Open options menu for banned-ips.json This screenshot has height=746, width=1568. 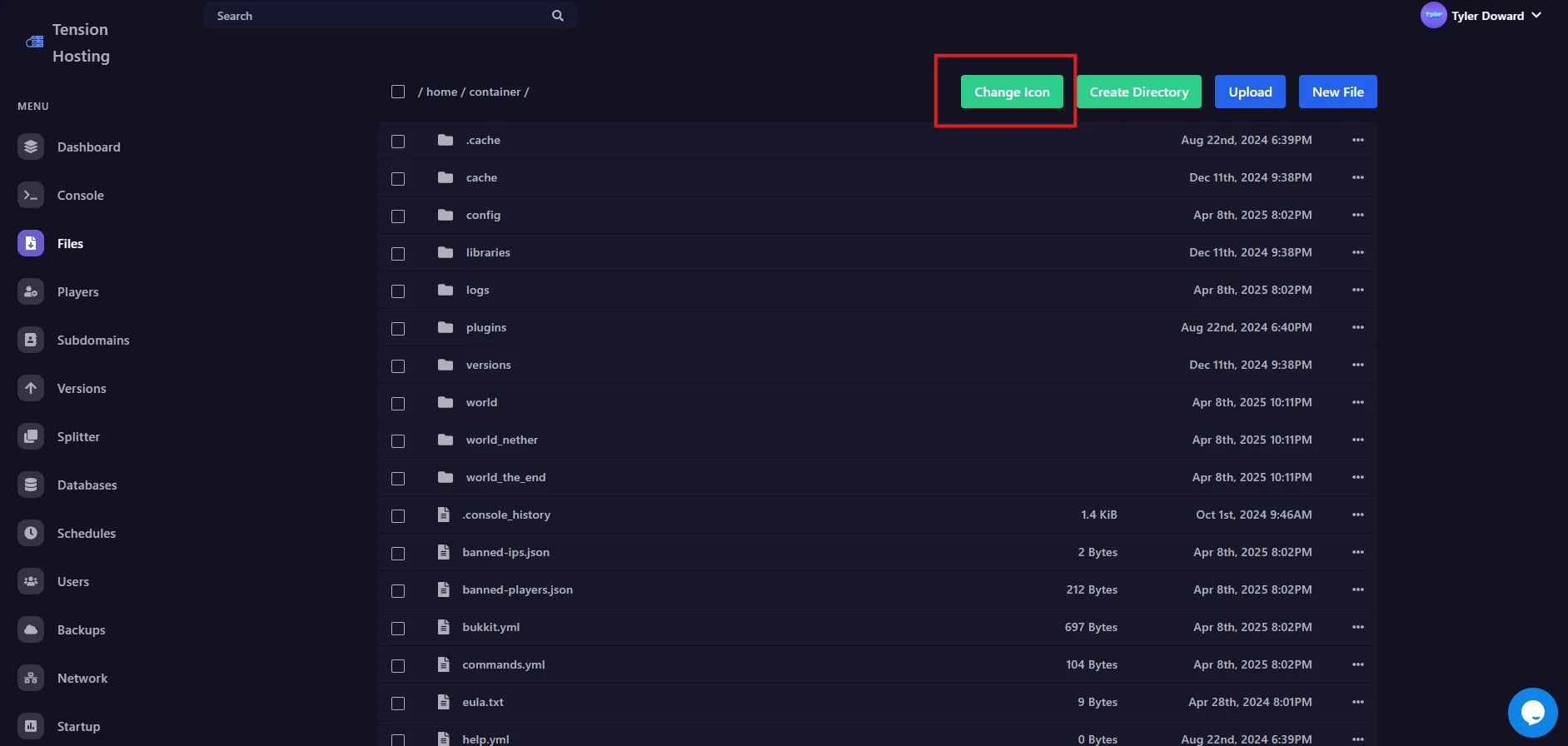click(x=1358, y=552)
